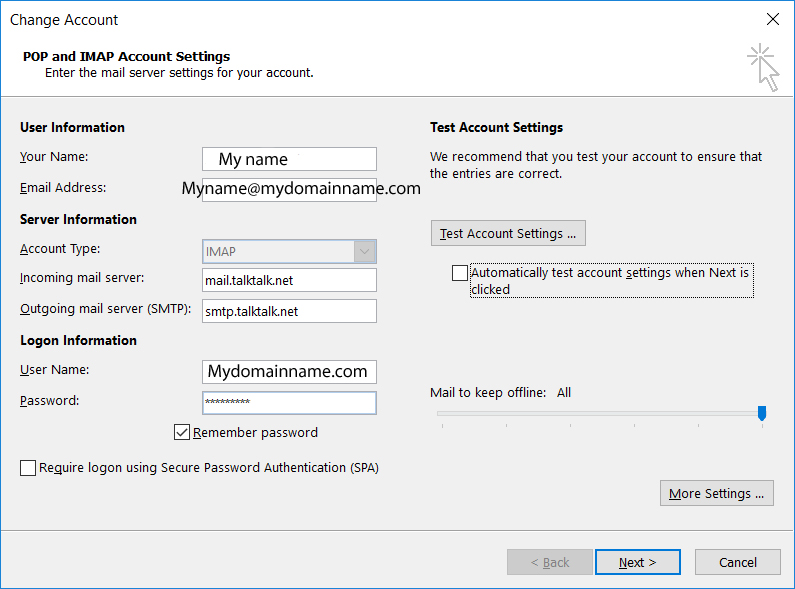Select the Email Address input field
Image resolution: width=795 pixels, height=589 pixels.
click(x=289, y=189)
